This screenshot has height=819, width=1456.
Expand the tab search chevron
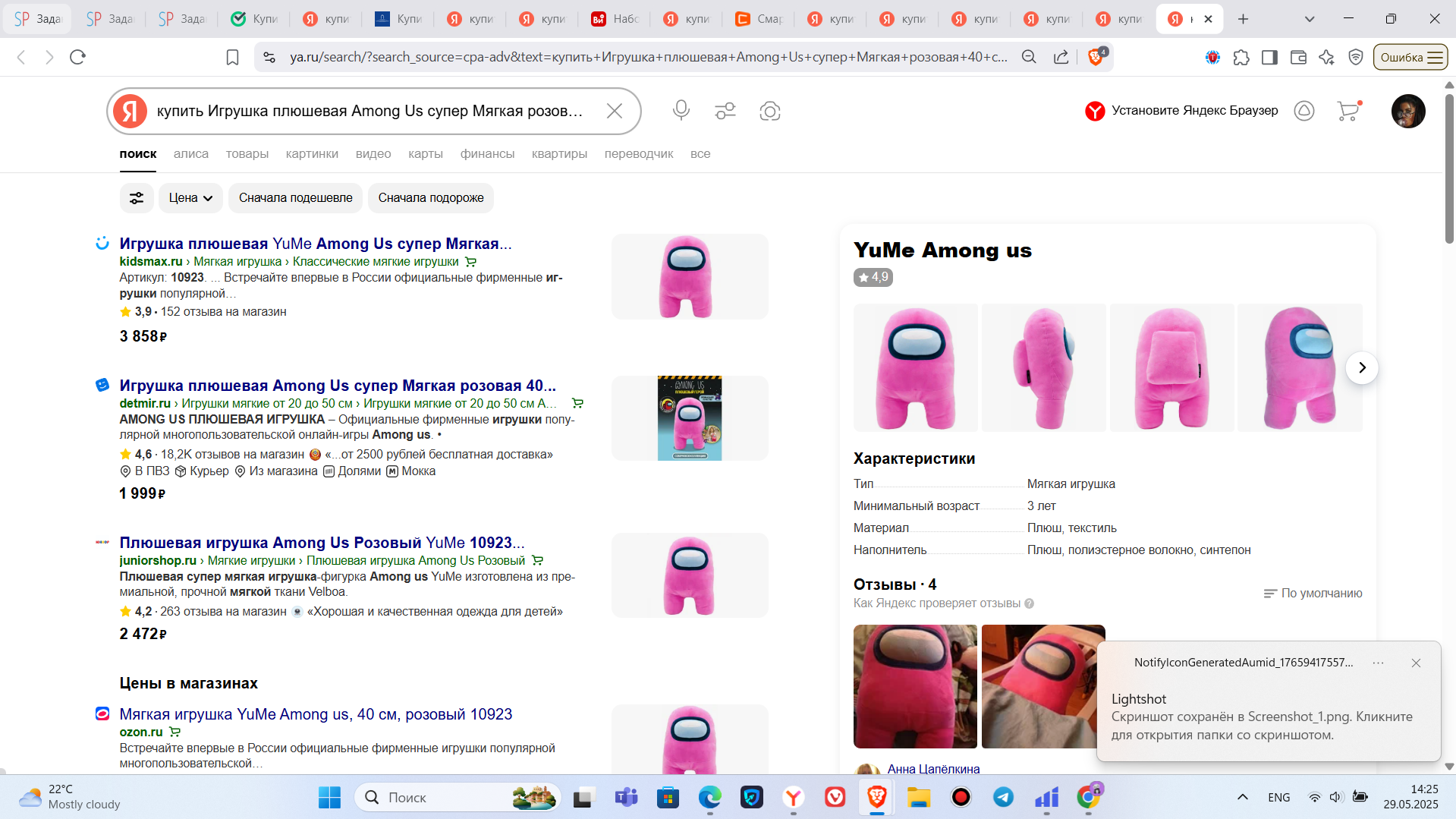click(1310, 19)
